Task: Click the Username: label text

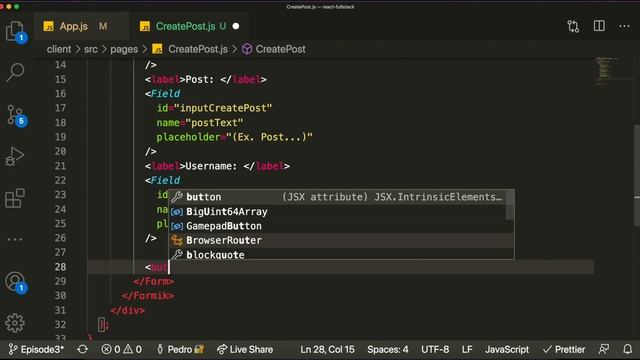Action: pyautogui.click(x=211, y=166)
